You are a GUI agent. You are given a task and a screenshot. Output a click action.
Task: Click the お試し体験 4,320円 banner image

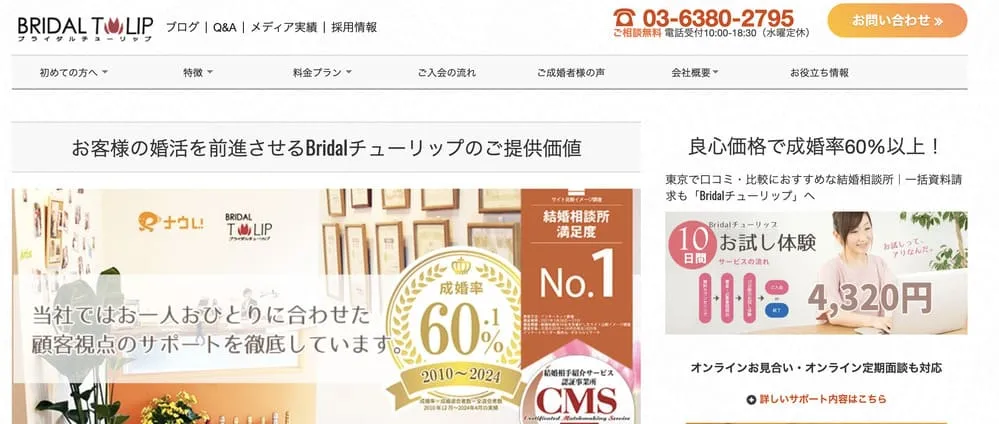[816, 273]
